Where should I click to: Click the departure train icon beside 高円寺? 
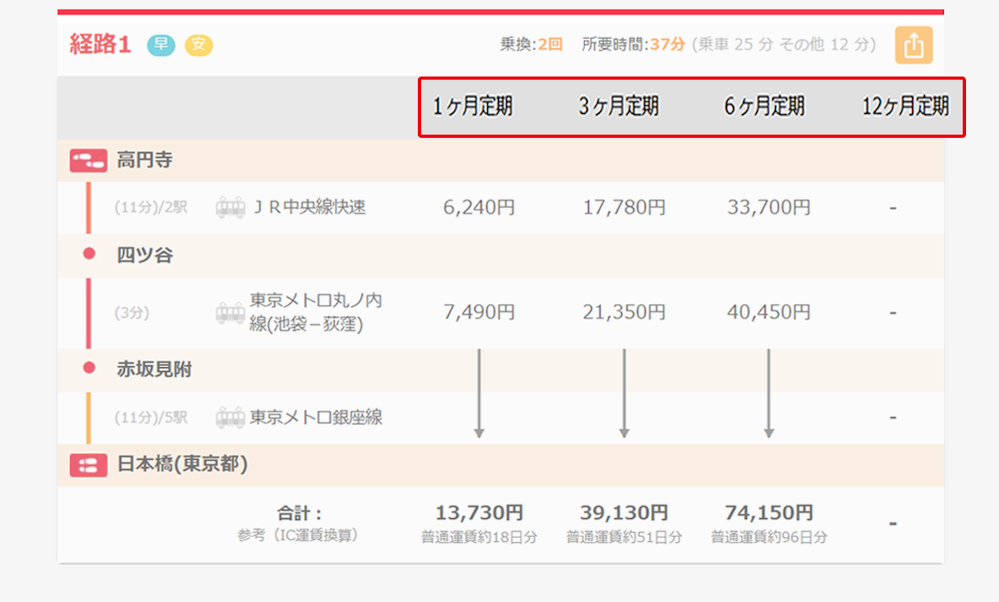pos(87,159)
